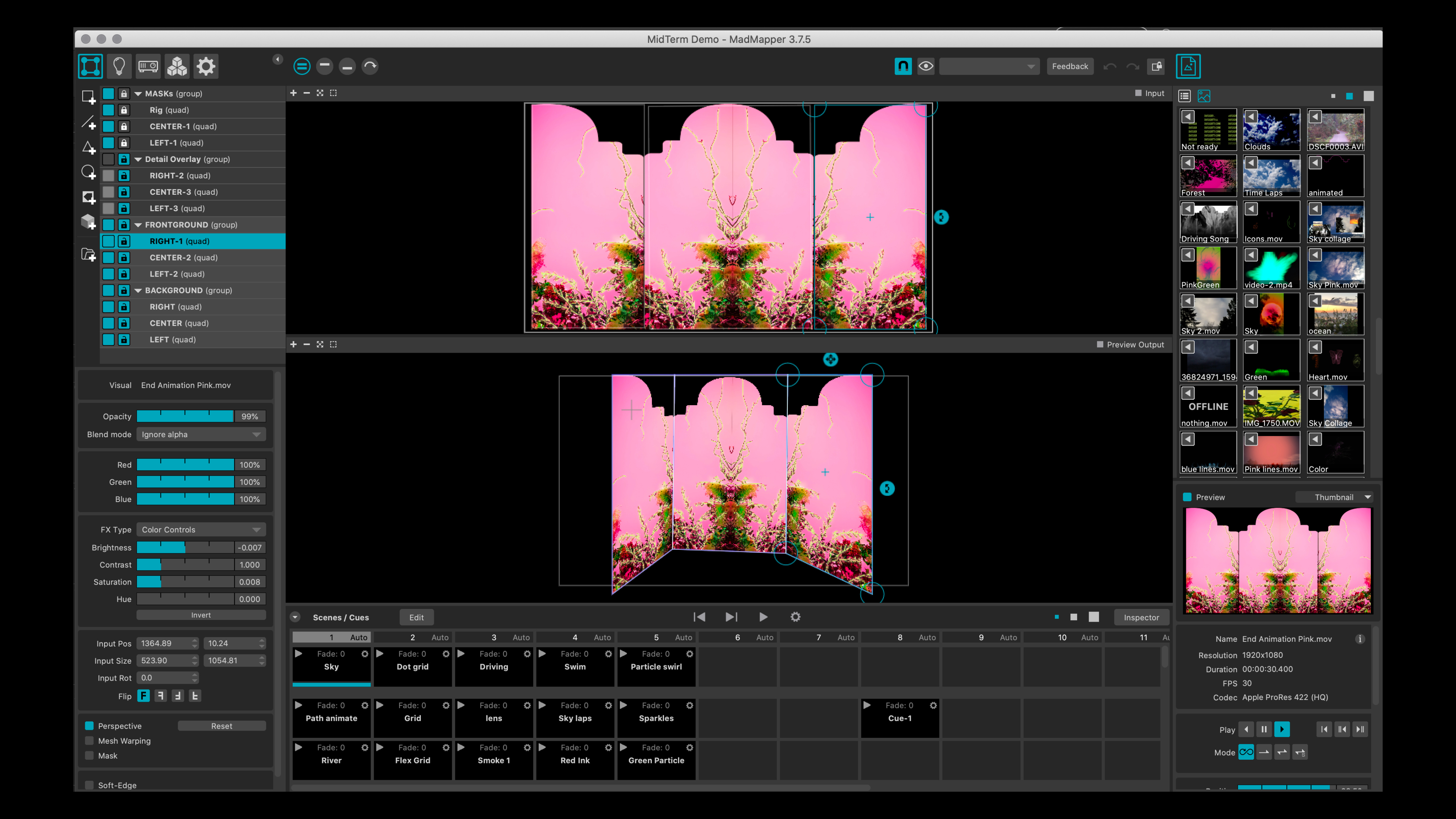This screenshot has height=819, width=1456.
Task: Zoom in the Input view
Action: (x=293, y=93)
